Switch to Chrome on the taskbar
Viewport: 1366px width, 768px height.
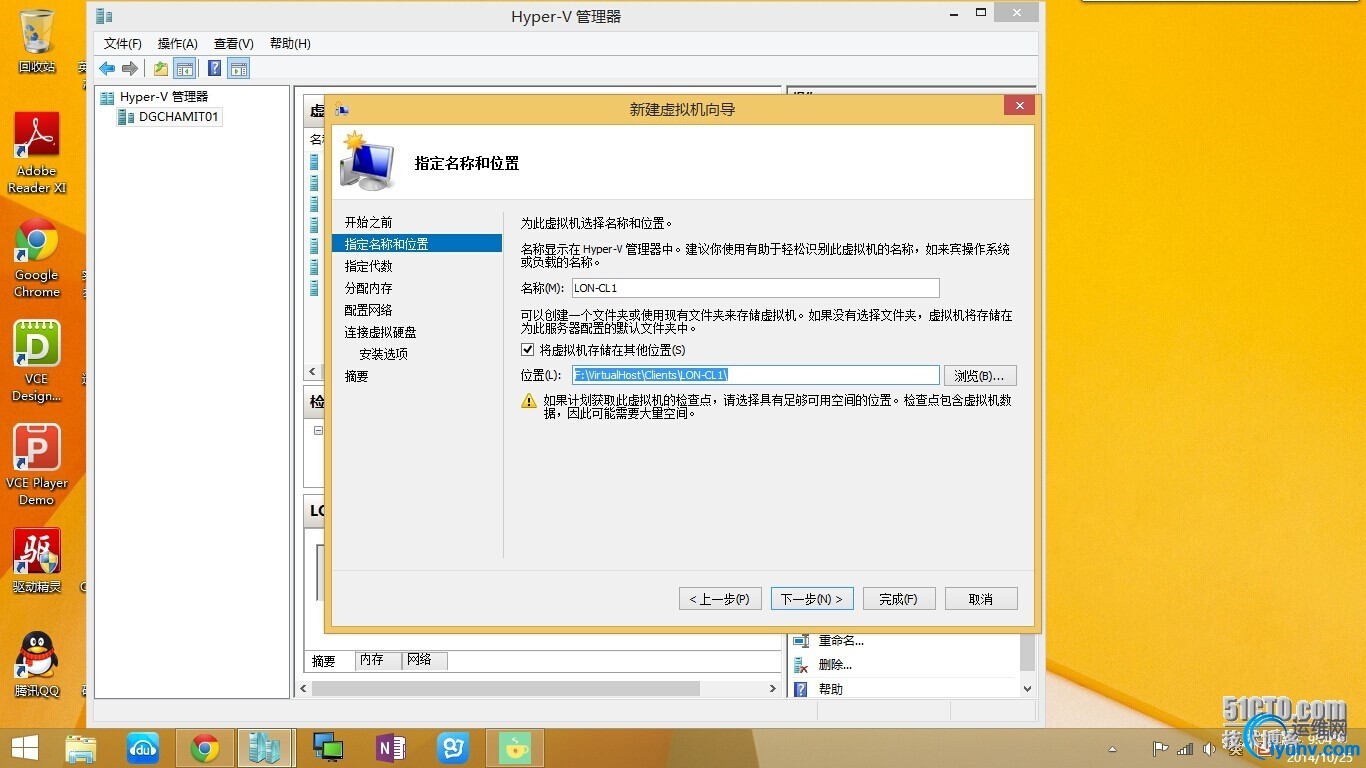pyautogui.click(x=205, y=748)
